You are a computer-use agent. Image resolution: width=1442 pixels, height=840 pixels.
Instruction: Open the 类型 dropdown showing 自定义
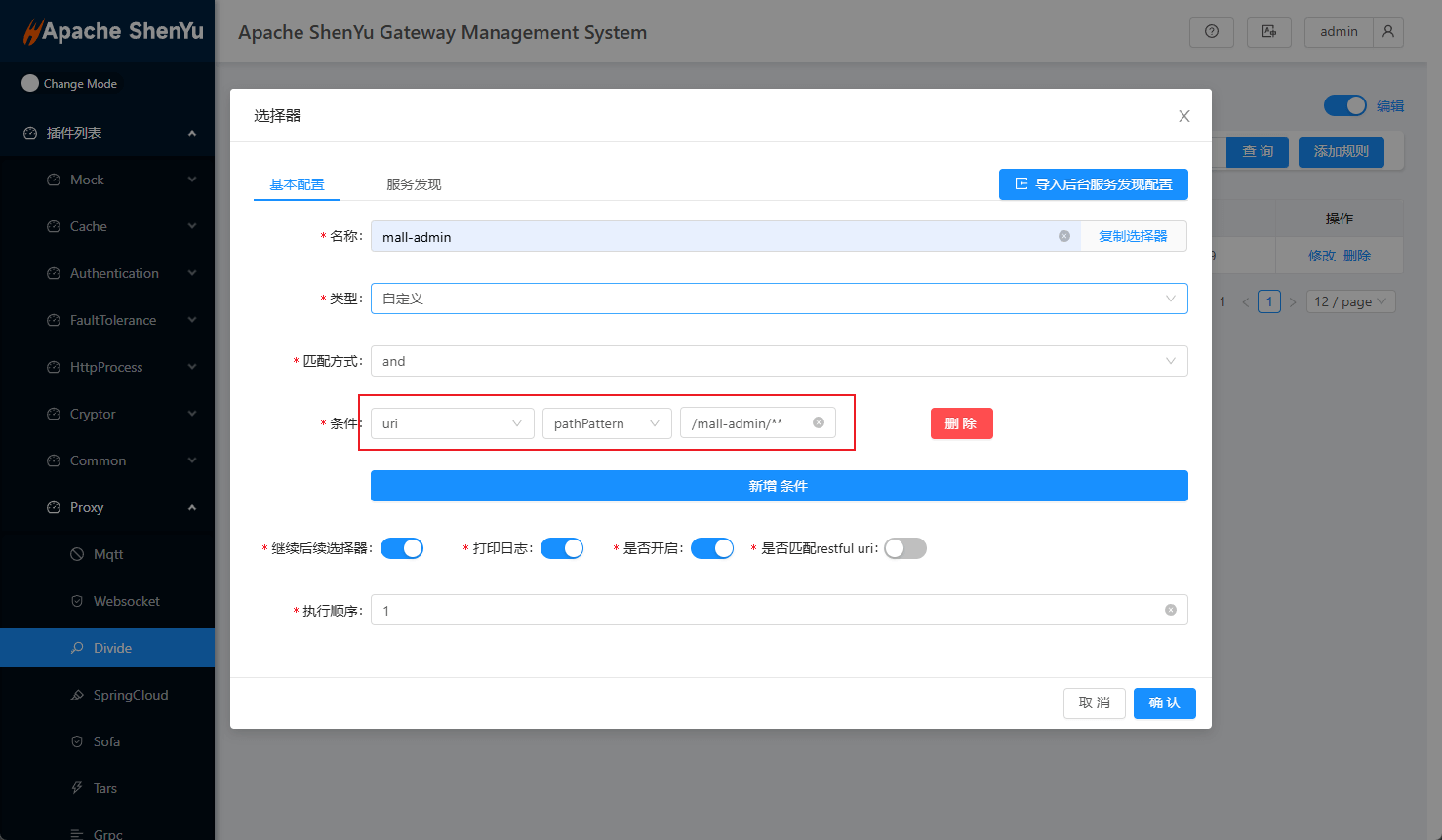(779, 299)
